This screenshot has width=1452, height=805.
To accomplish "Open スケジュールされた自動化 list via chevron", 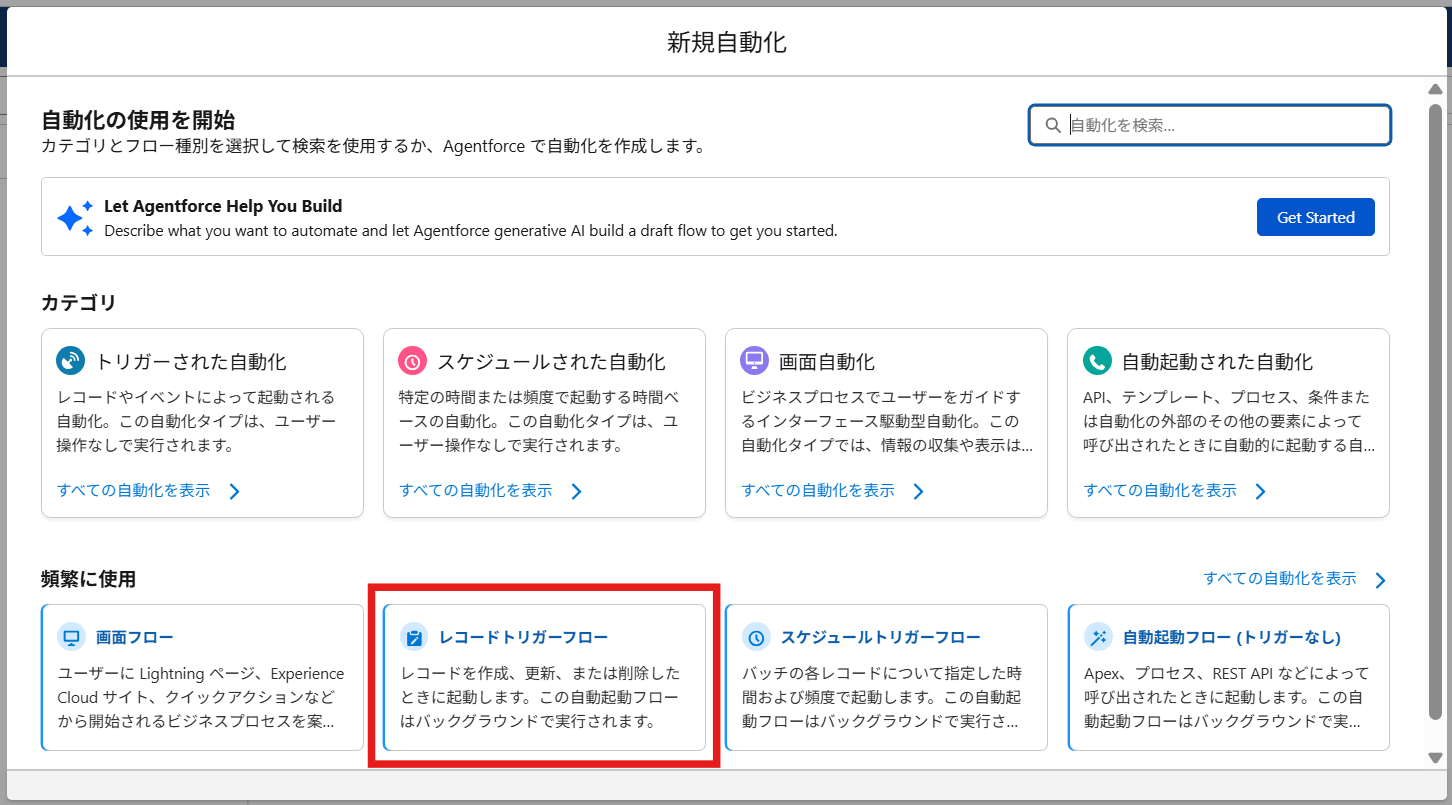I will pos(577,491).
